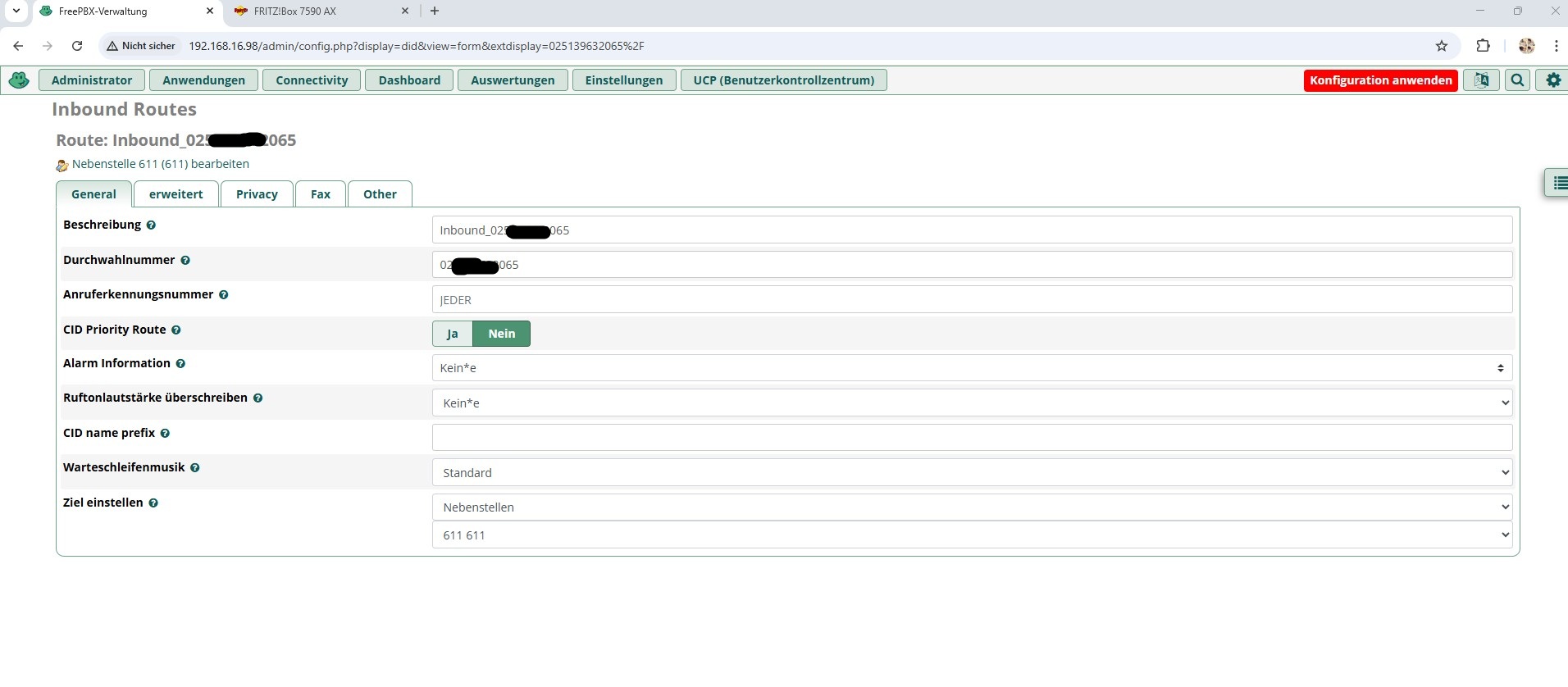
Task: Expand the Alarm Information dropdown
Action: (971, 368)
